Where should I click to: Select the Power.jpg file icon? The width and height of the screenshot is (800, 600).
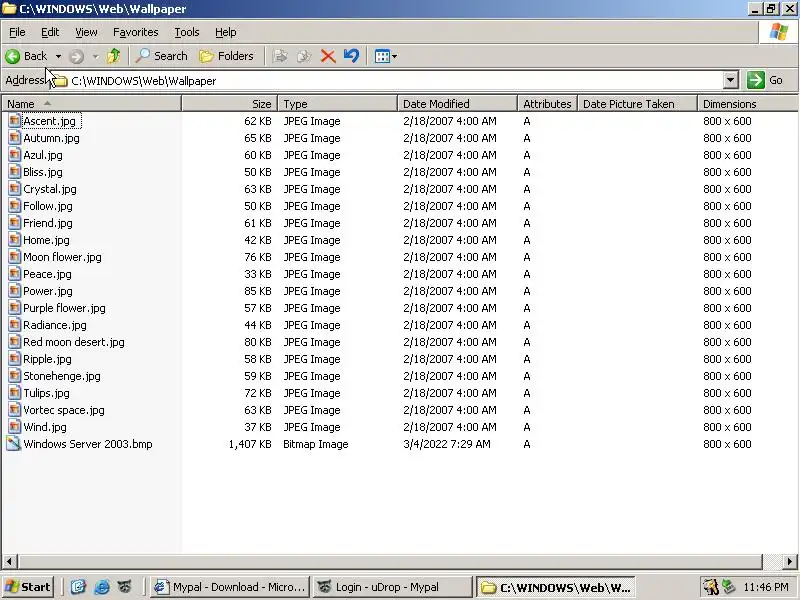[x=14, y=291]
